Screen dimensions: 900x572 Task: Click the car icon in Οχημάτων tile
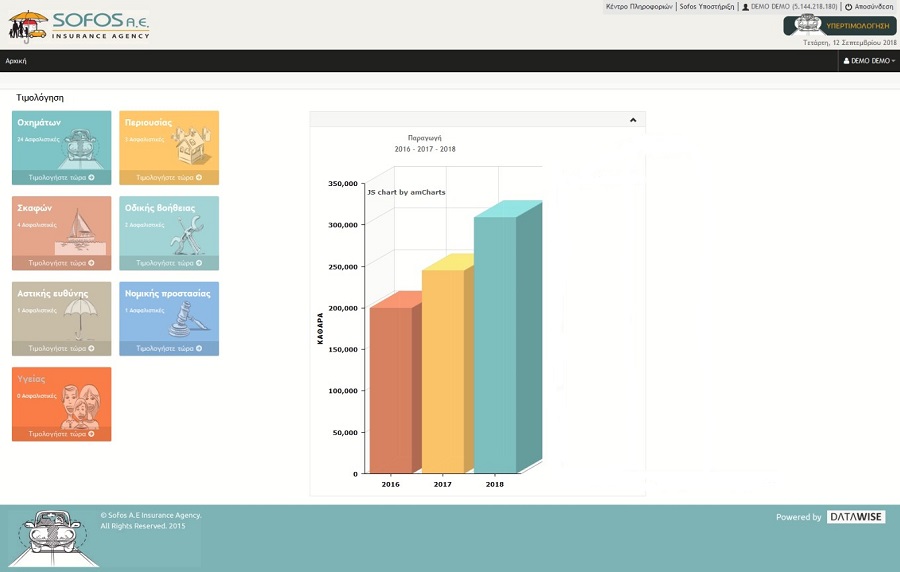point(80,149)
